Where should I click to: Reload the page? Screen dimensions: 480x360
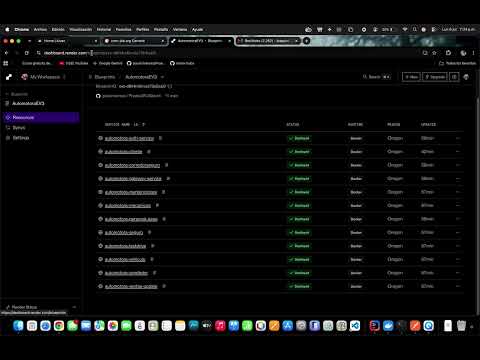27,53
